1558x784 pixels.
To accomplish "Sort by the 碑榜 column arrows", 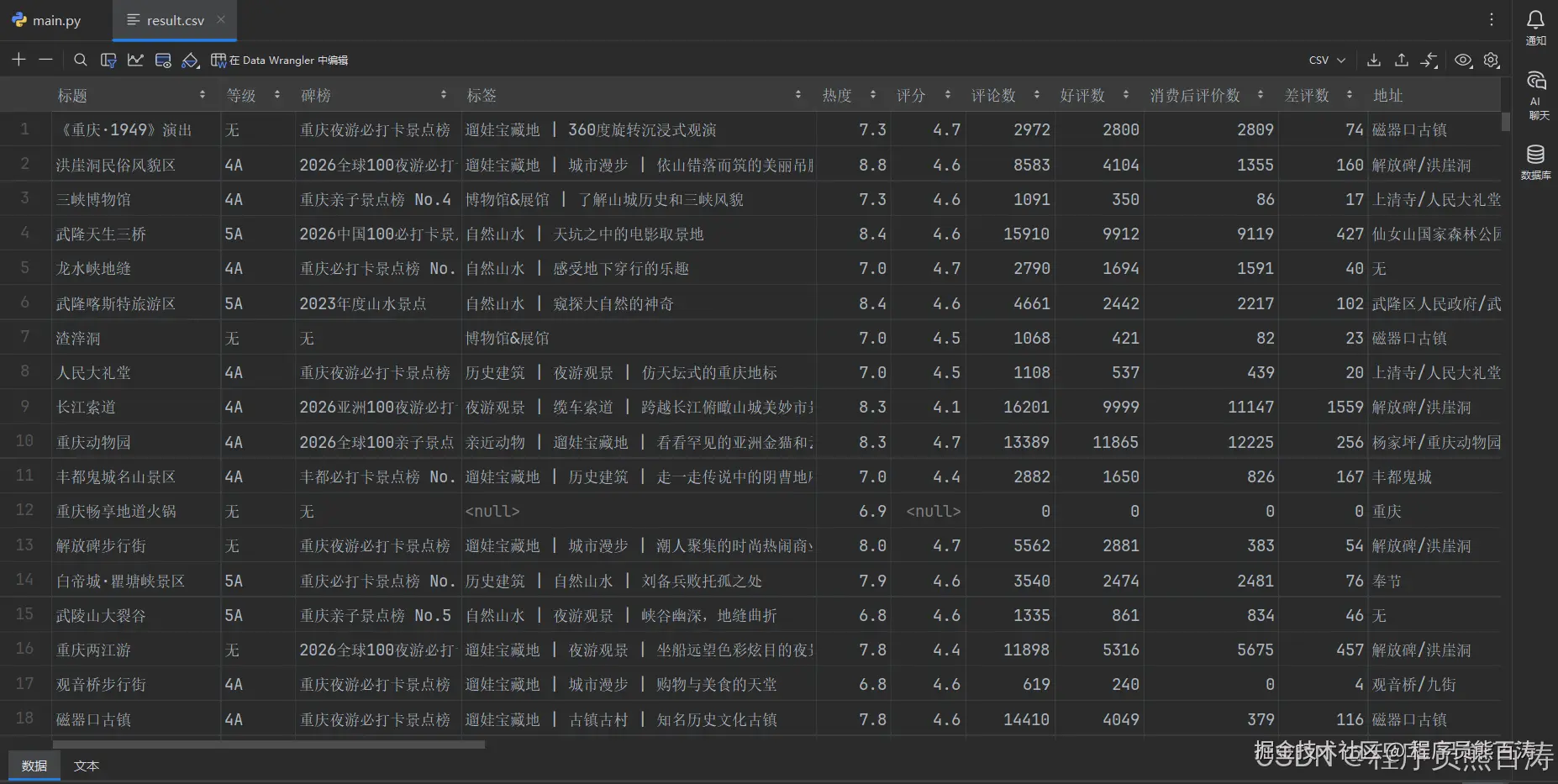I will pos(444,95).
